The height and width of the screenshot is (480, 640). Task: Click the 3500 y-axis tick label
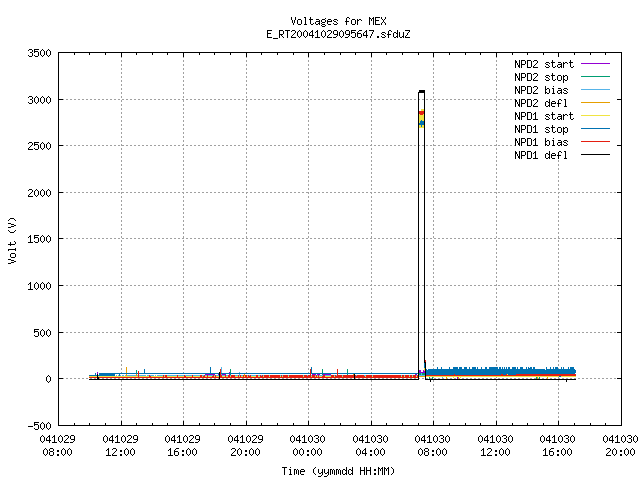(x=40, y=53)
